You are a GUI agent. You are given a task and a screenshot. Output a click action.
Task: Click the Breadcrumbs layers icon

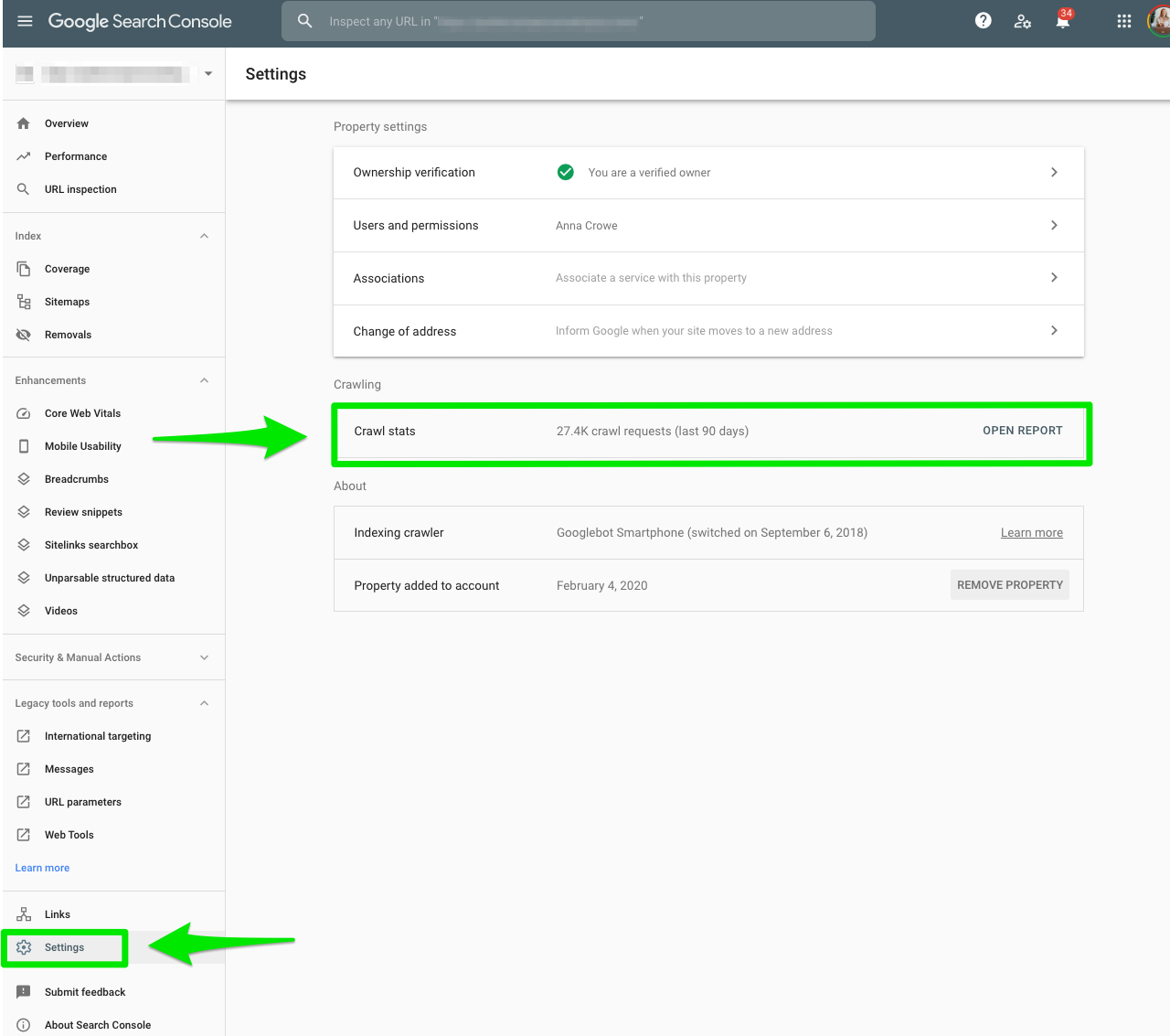coord(24,479)
